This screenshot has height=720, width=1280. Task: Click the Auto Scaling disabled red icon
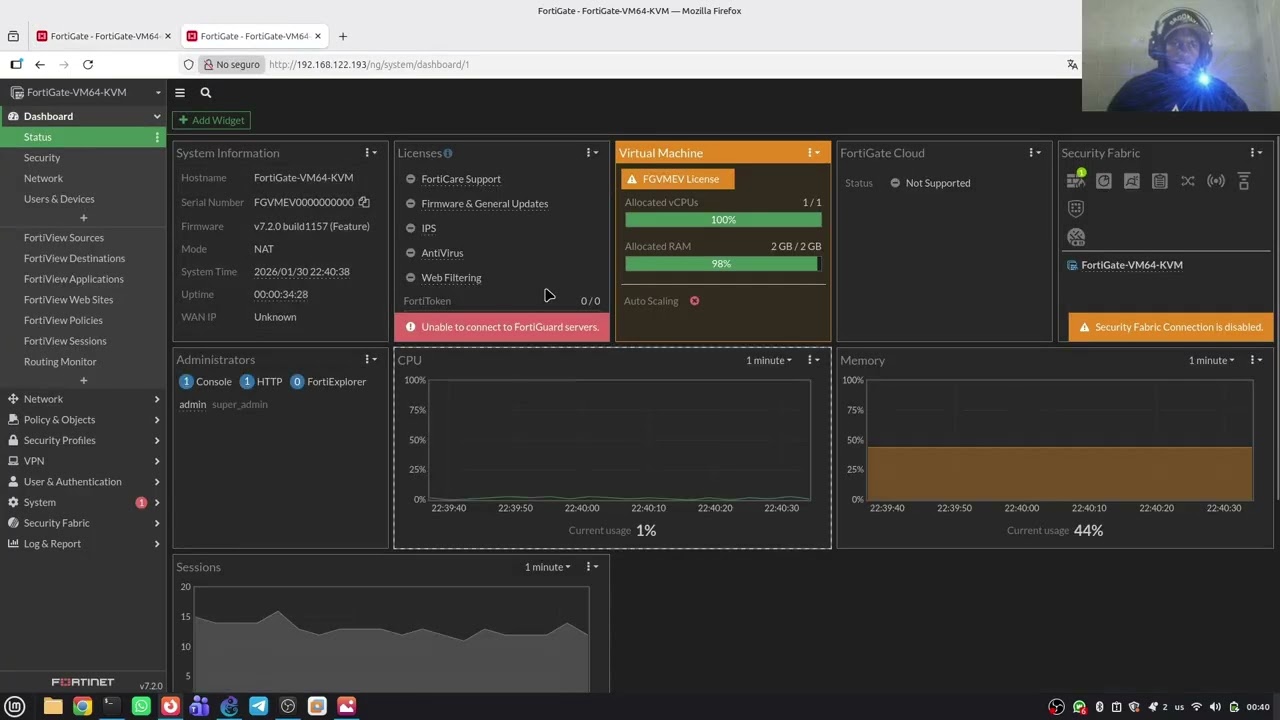[694, 301]
